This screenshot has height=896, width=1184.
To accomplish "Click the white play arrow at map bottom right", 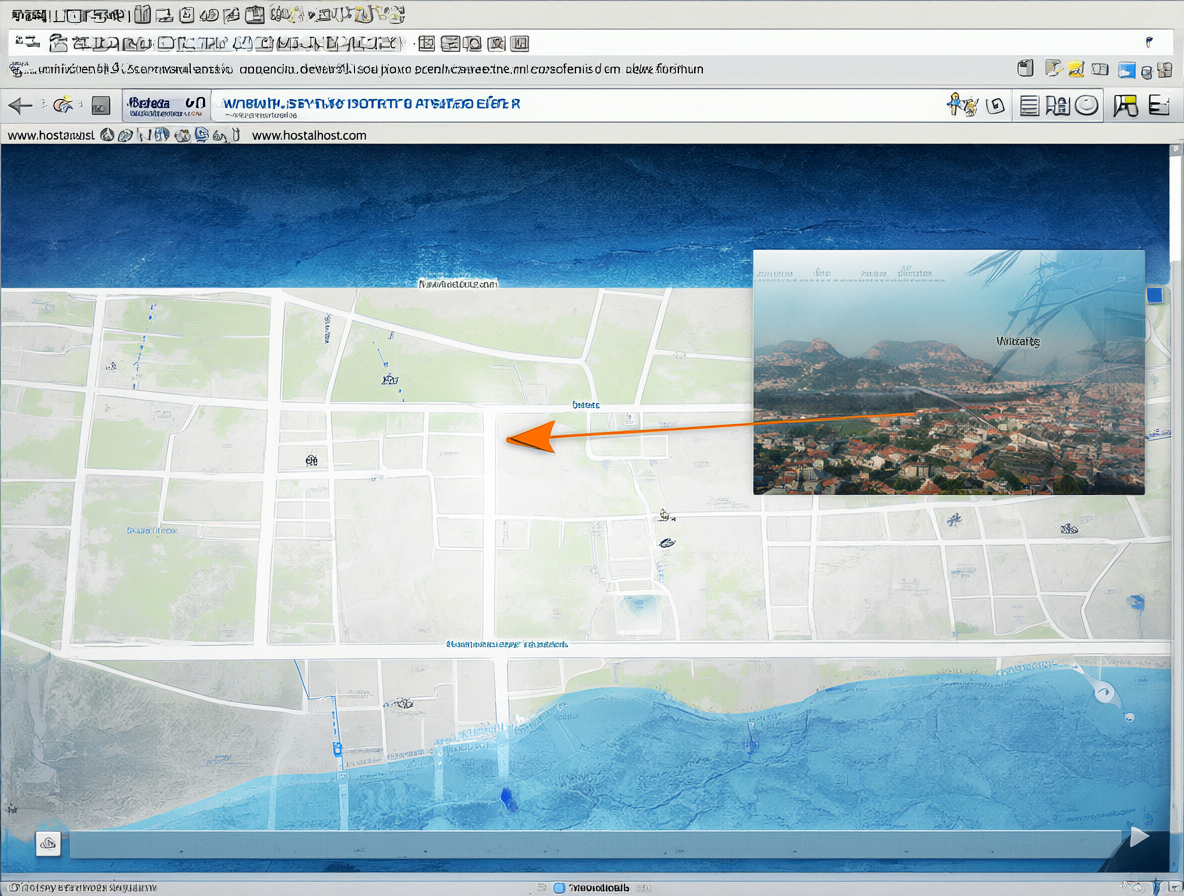I will [x=1139, y=836].
